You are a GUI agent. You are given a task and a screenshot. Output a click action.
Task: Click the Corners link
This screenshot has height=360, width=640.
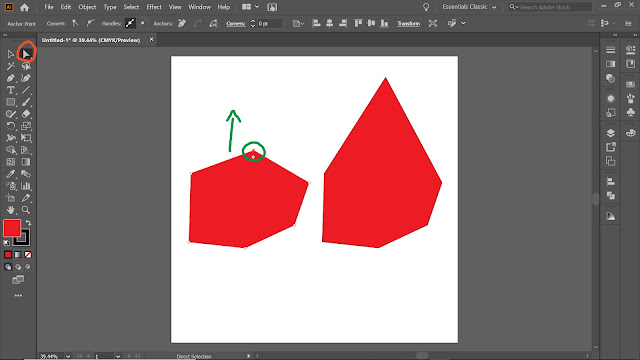tap(236, 23)
